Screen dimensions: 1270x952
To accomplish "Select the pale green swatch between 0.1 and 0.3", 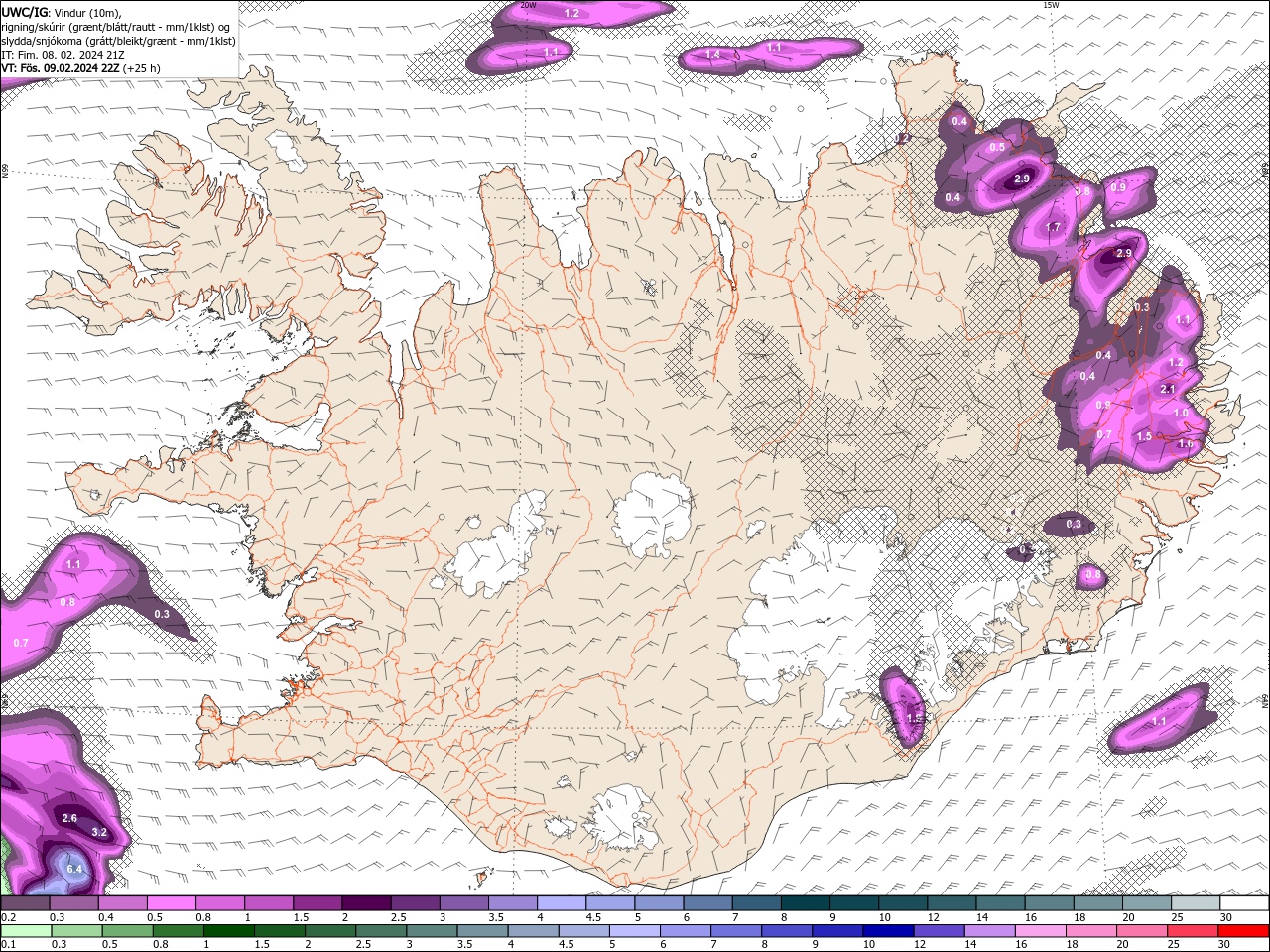I will tap(26, 931).
